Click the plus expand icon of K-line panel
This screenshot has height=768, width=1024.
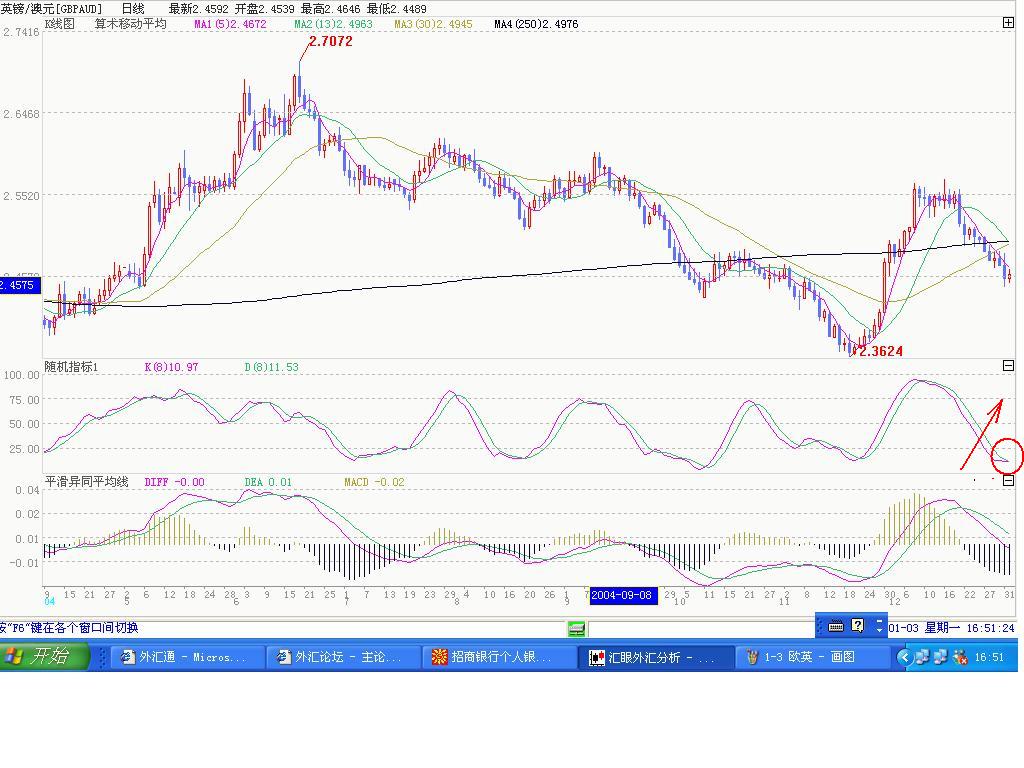1008,23
